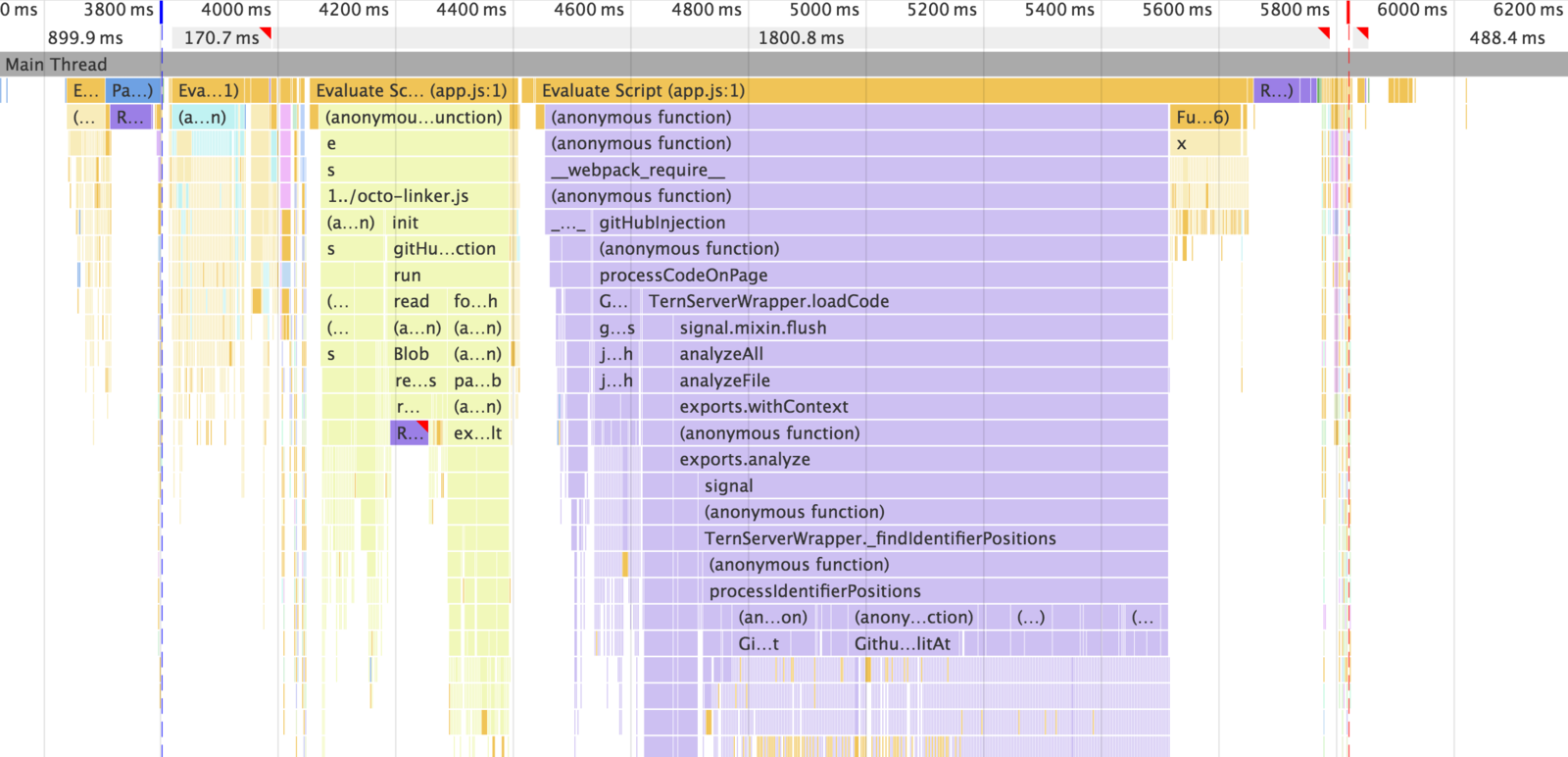
Task: Select the analyzeAll call frame
Action: click(920, 354)
